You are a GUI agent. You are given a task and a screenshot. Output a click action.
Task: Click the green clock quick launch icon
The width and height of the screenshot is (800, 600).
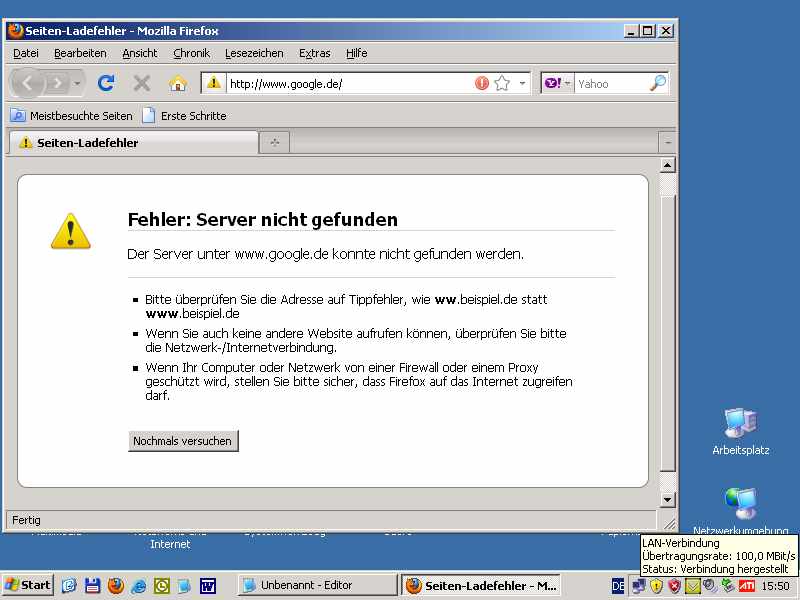point(162,586)
